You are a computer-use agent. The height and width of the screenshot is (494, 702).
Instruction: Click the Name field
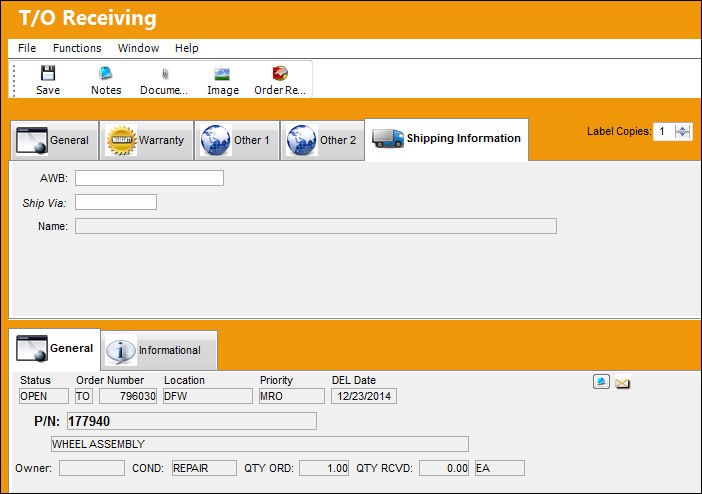[x=316, y=226]
